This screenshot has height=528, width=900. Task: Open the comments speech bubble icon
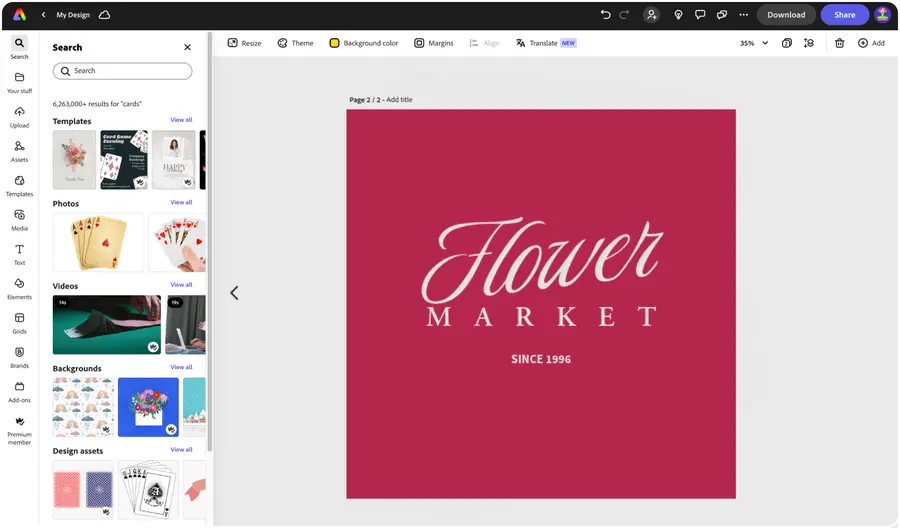[x=700, y=15]
